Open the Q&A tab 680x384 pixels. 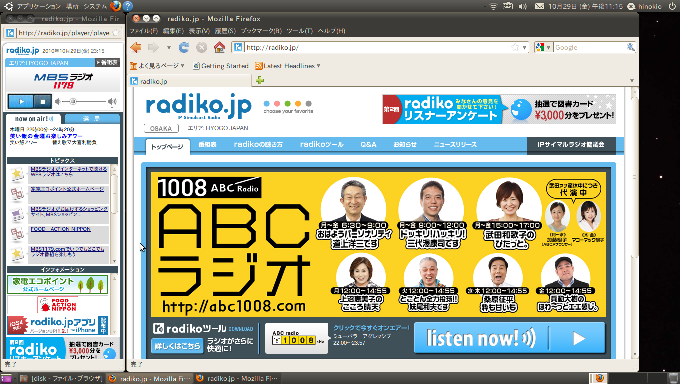[x=368, y=144]
